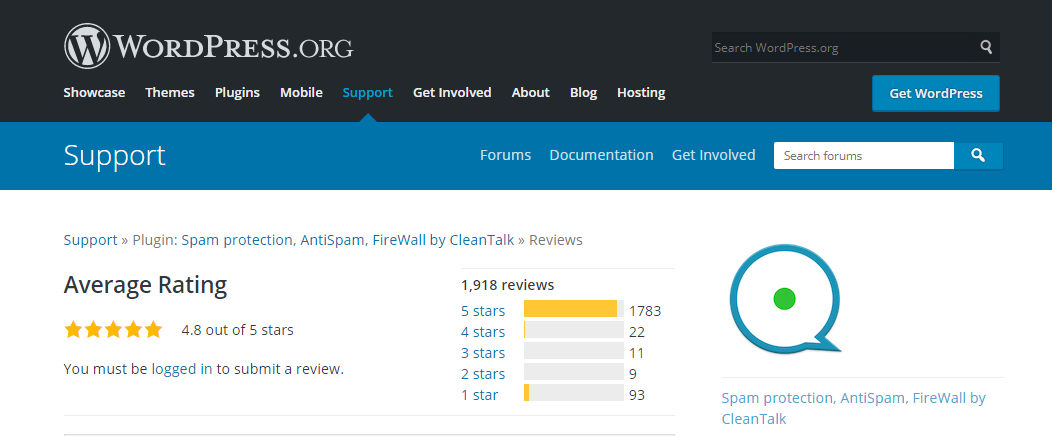This screenshot has height=436, width=1052.
Task: Open the About page
Action: coord(531,93)
